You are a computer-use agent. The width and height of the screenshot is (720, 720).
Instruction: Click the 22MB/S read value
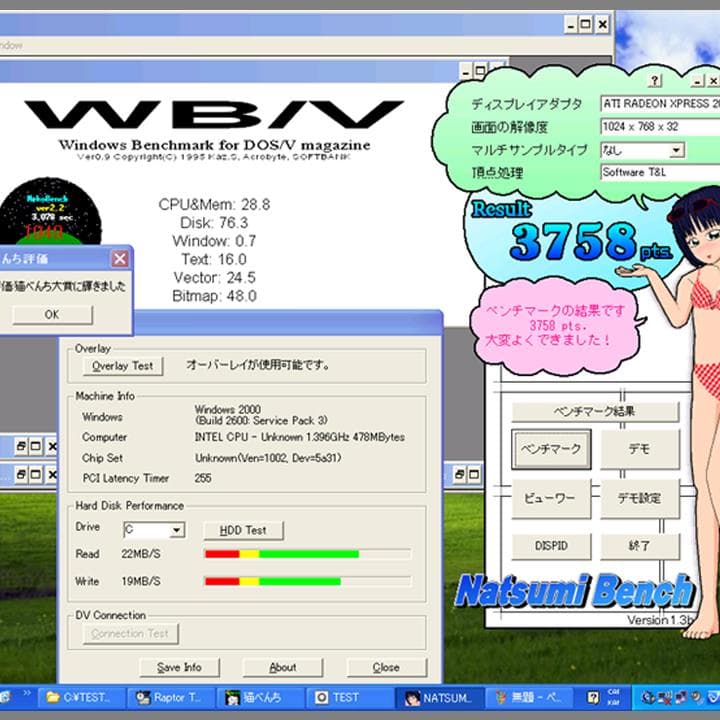[141, 554]
